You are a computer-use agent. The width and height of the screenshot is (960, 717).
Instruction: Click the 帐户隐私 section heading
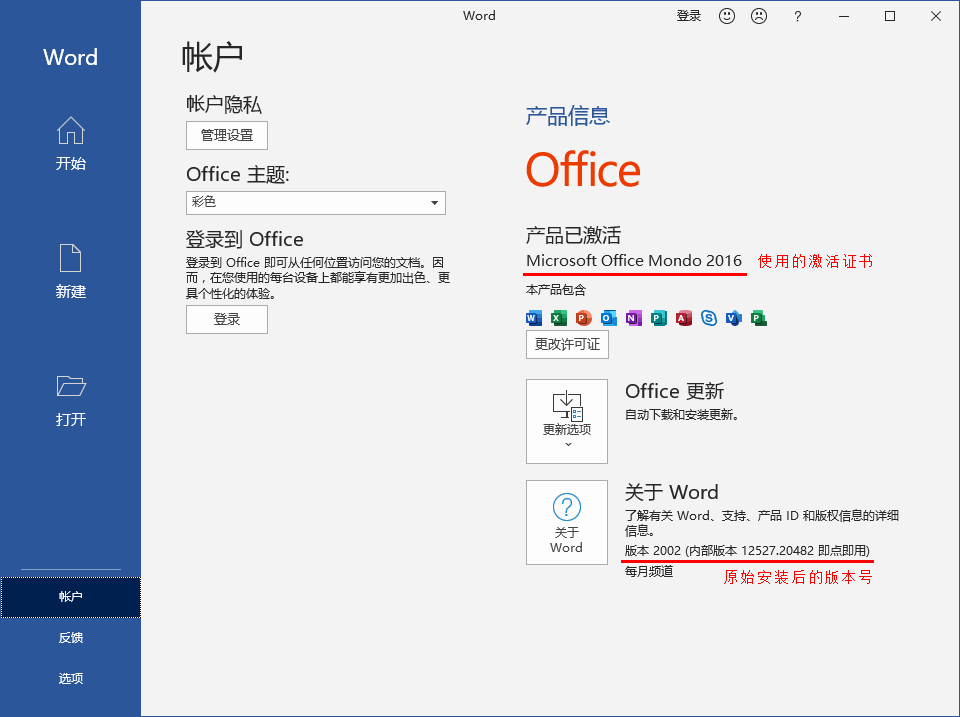coord(224,105)
